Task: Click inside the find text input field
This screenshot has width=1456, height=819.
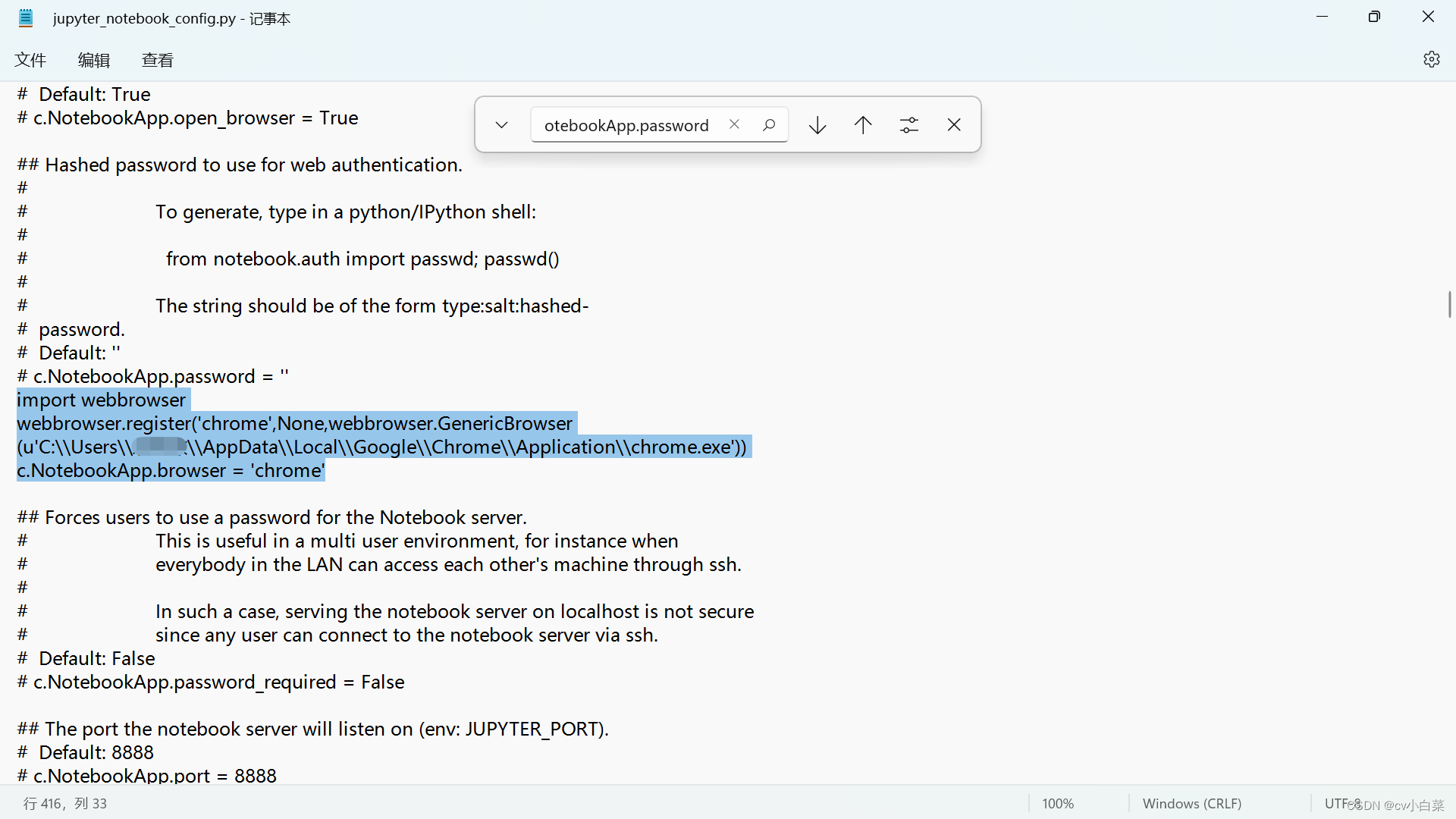Action: coord(626,125)
